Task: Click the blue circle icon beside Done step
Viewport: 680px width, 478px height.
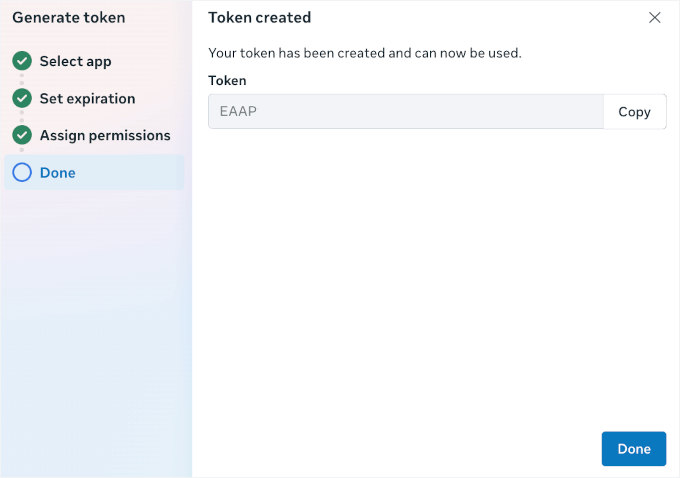Action: (x=22, y=172)
